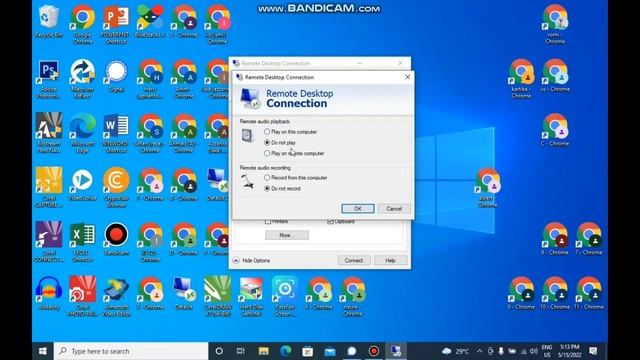Collapse settings with Hide Options
Screen dimensions: 640x360
(251, 260)
